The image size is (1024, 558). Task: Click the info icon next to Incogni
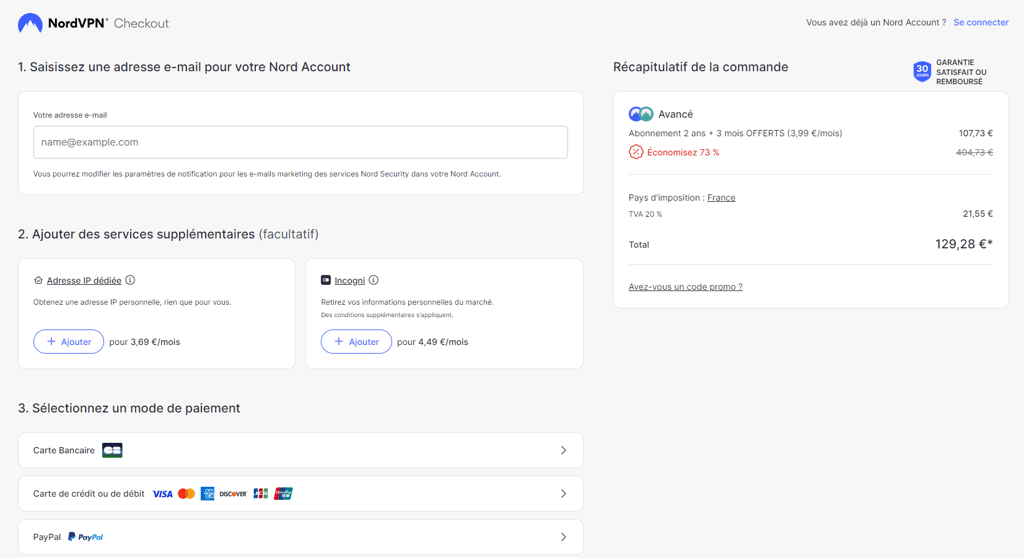pos(374,280)
